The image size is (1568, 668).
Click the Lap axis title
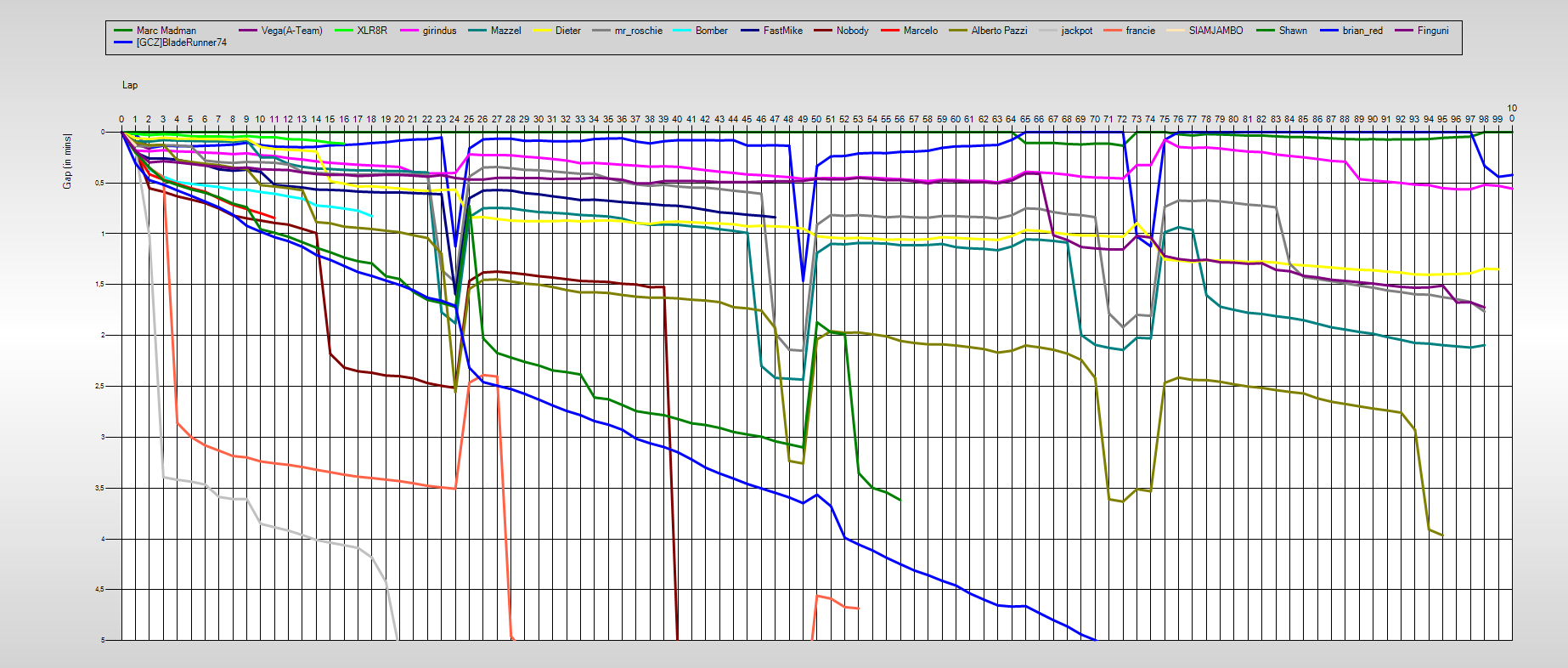coord(130,85)
